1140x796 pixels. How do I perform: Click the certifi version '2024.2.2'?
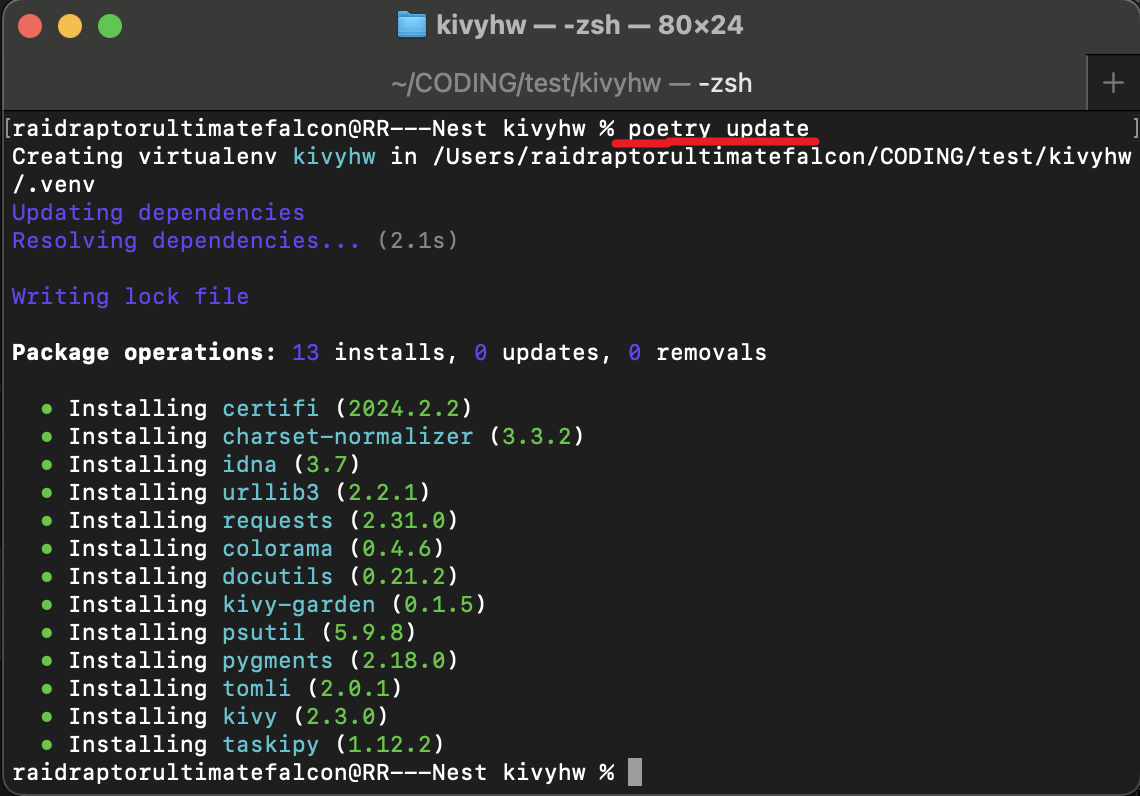point(404,409)
